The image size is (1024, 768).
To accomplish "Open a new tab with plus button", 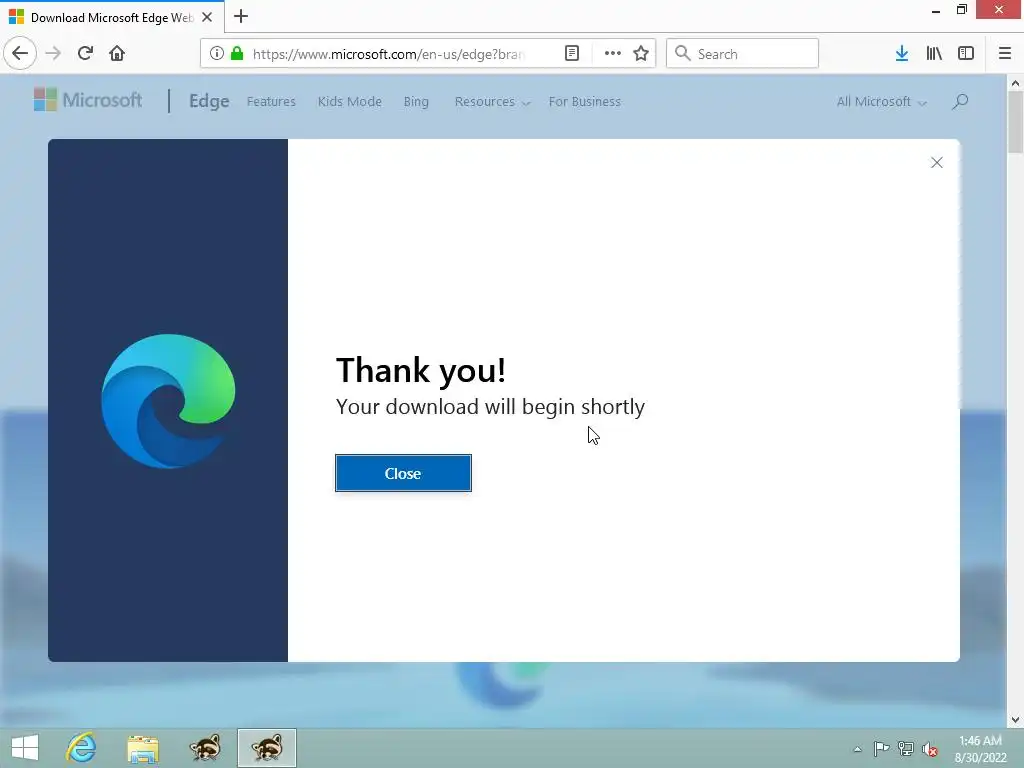I will [x=241, y=16].
